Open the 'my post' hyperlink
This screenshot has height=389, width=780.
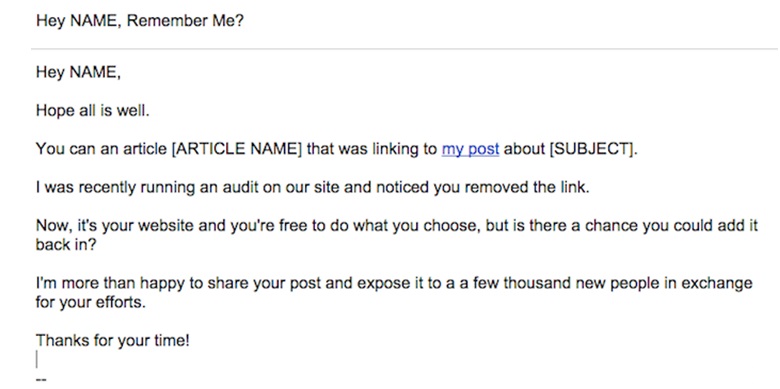point(470,149)
